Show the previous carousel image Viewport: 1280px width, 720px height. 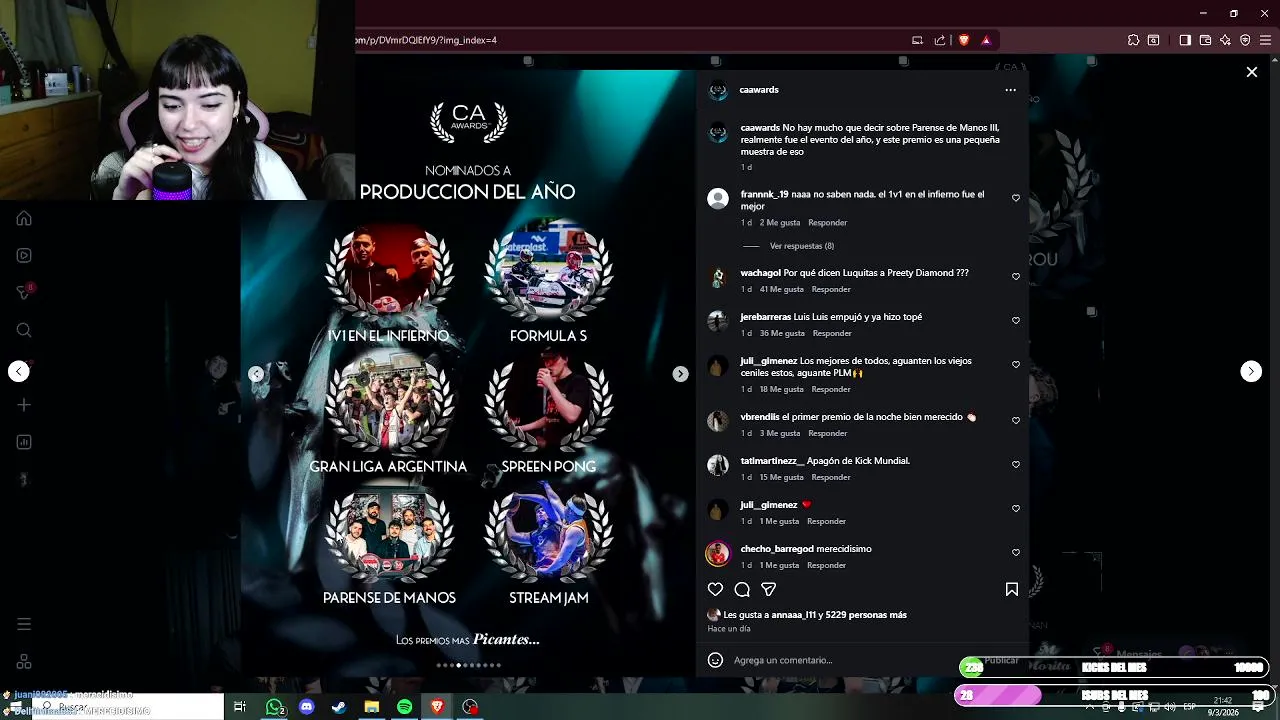click(x=256, y=374)
